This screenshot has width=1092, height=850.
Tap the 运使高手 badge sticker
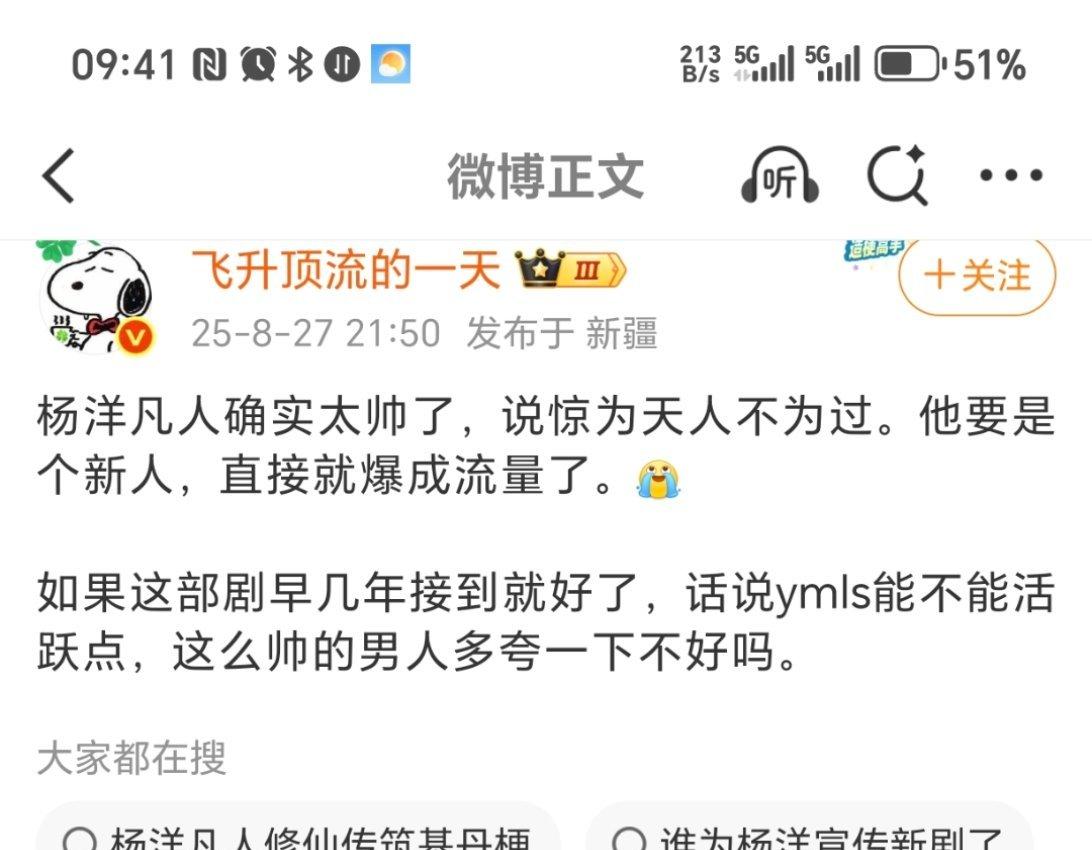tap(875, 249)
